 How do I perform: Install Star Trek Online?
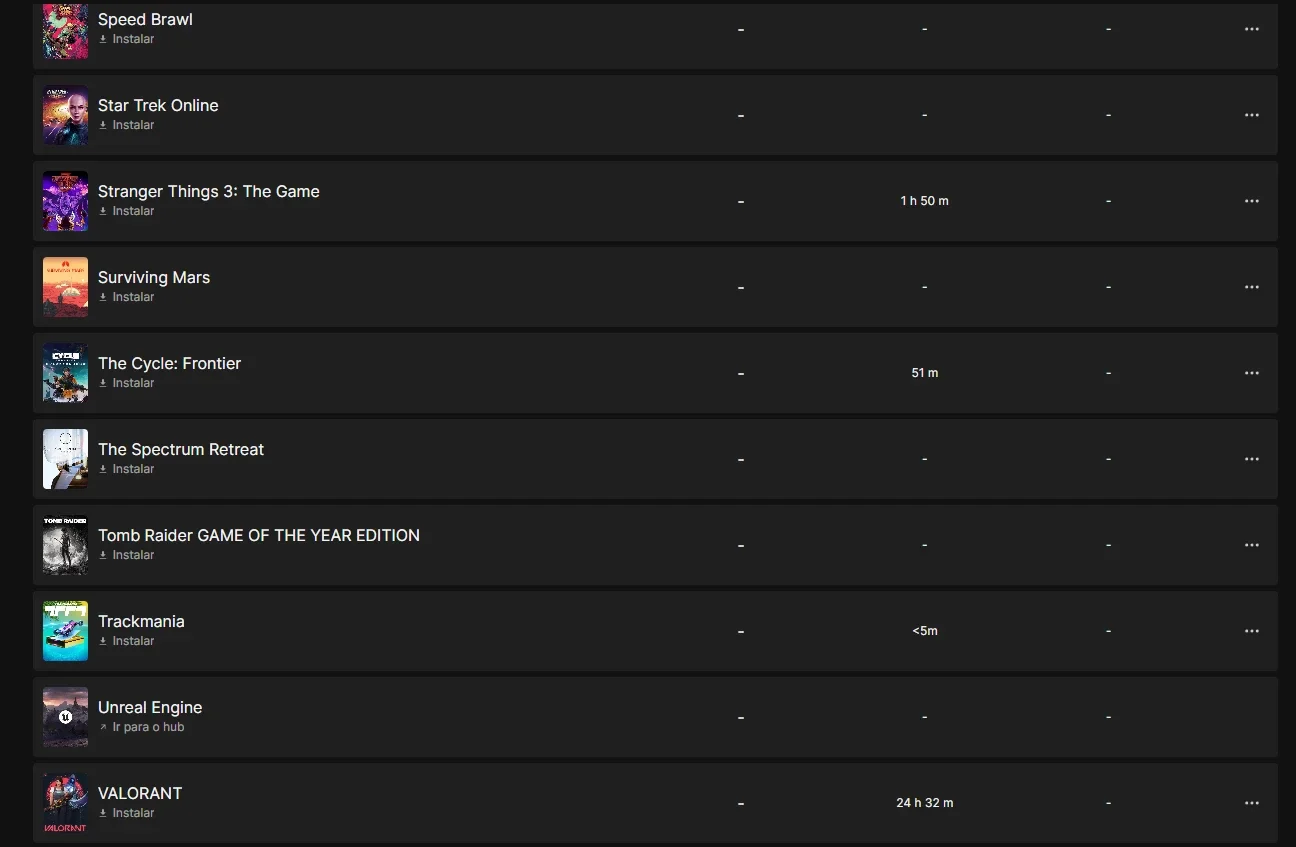coord(126,125)
